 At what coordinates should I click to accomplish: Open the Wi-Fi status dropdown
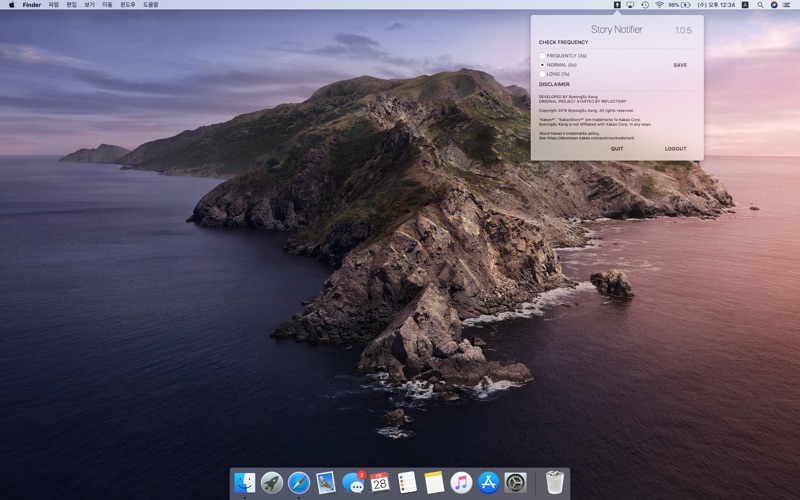[659, 5]
